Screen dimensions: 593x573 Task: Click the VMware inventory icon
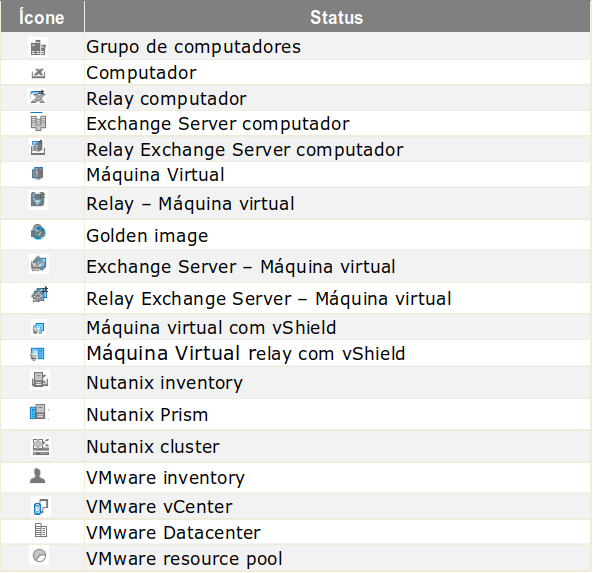37,476
